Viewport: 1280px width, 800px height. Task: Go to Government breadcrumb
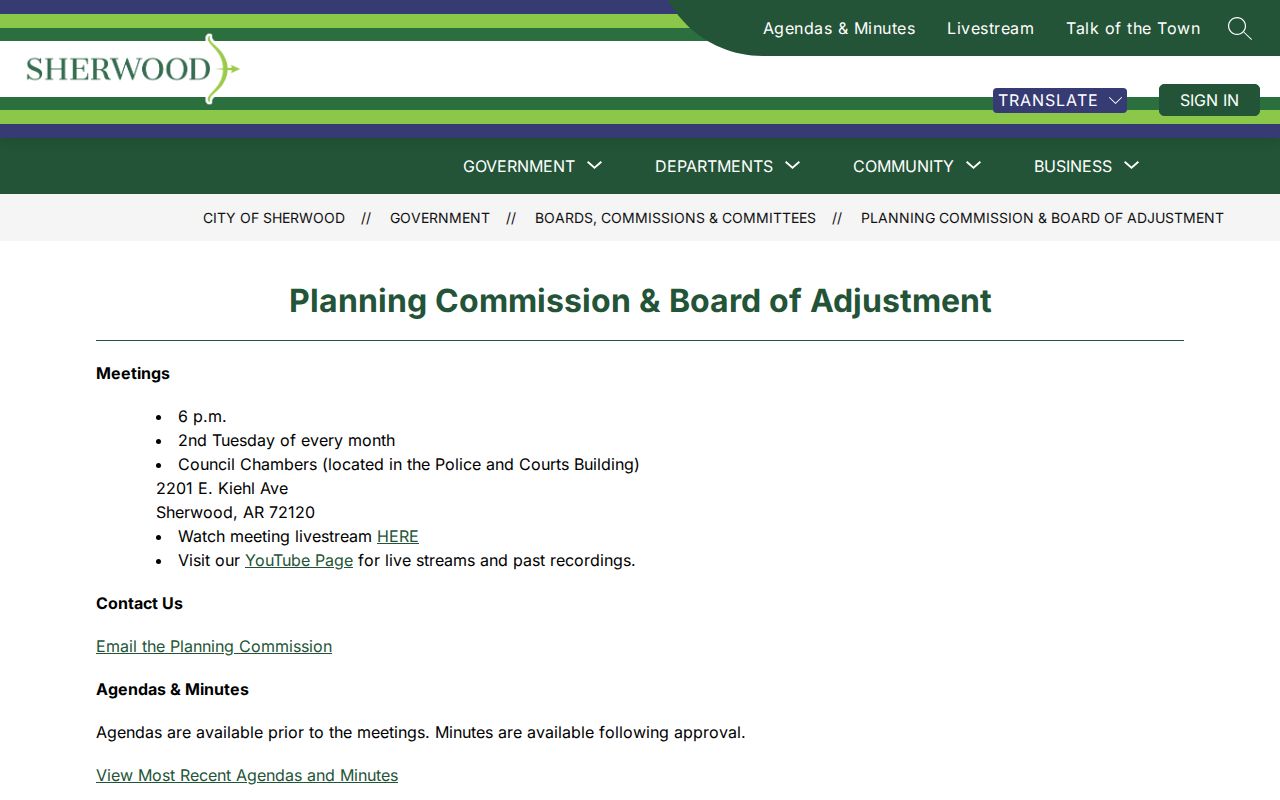coord(440,218)
